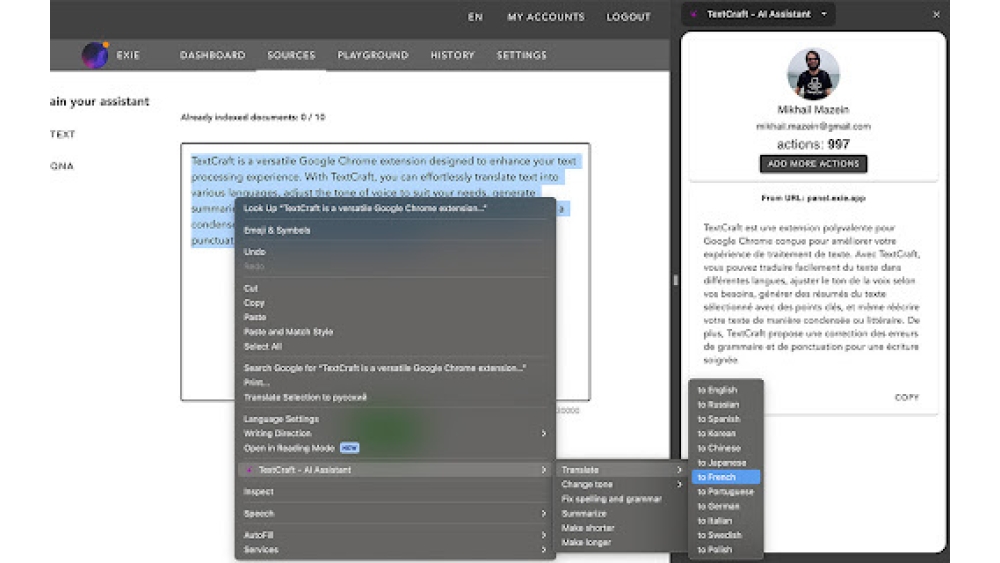Viewport: 1000px width, 563px height.
Task: Choose Fix spelling and grammar
Action: 621,499
